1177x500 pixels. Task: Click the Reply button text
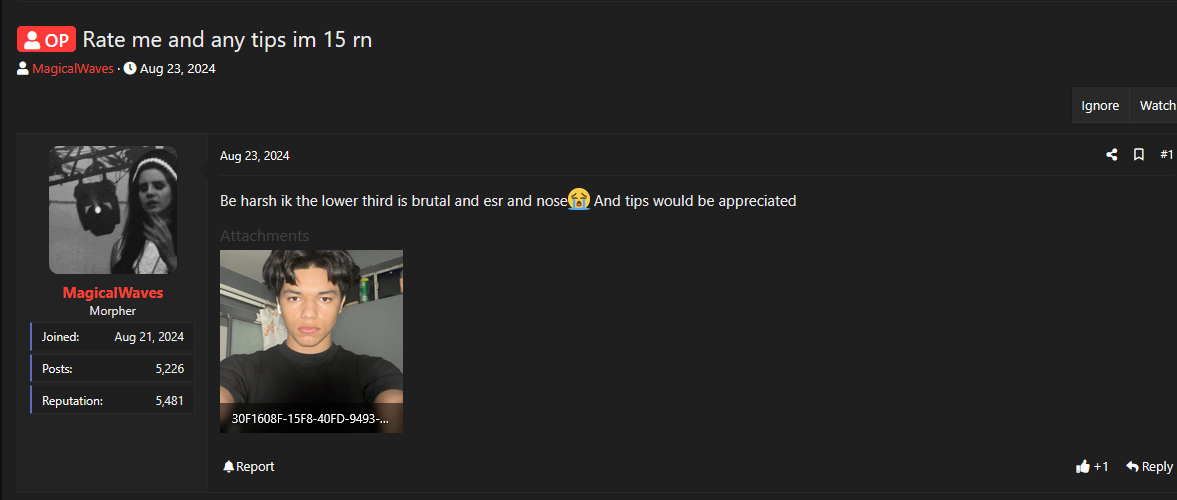pyautogui.click(x=1157, y=467)
